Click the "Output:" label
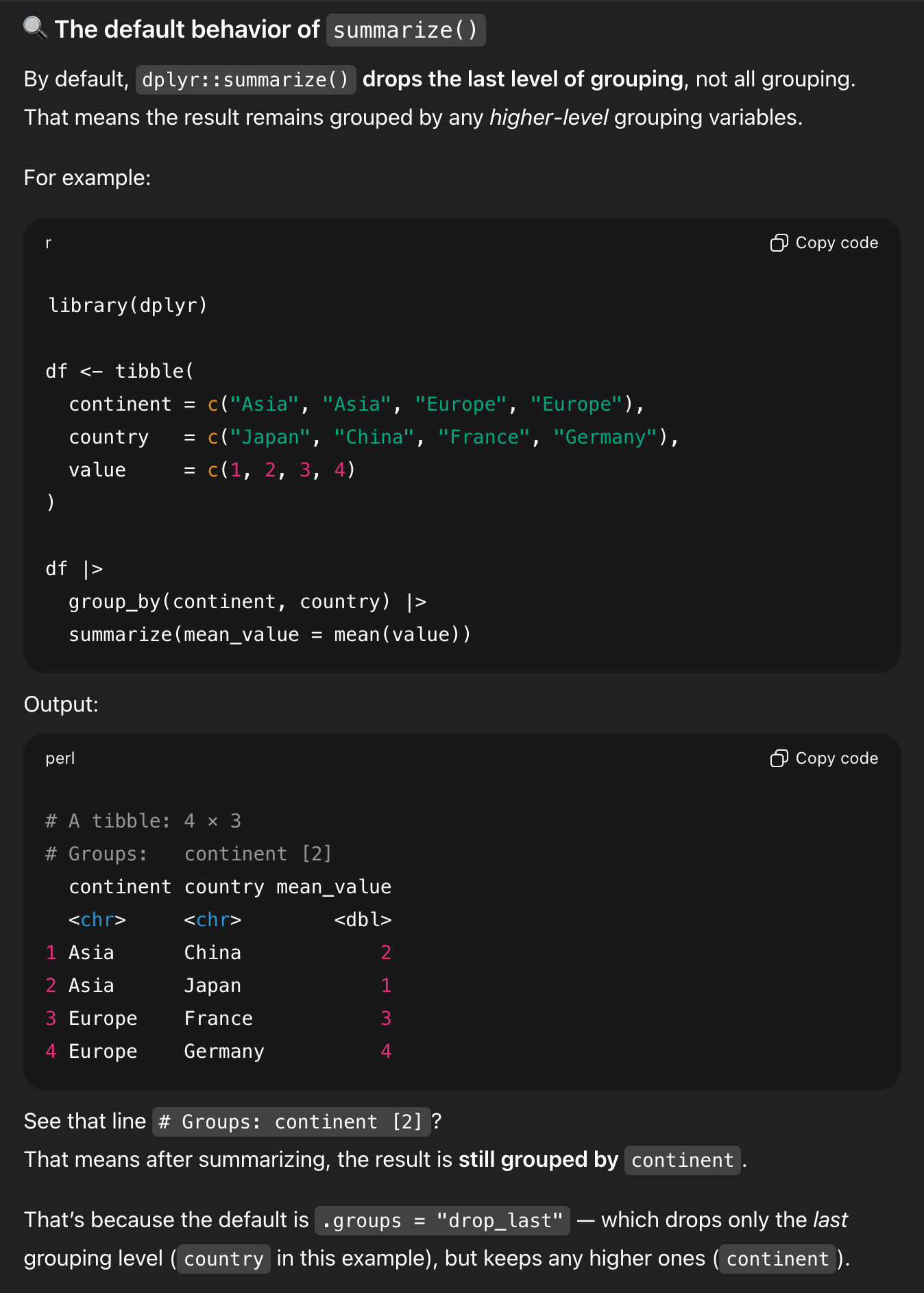Viewport: 924px width, 1293px height. [61, 705]
